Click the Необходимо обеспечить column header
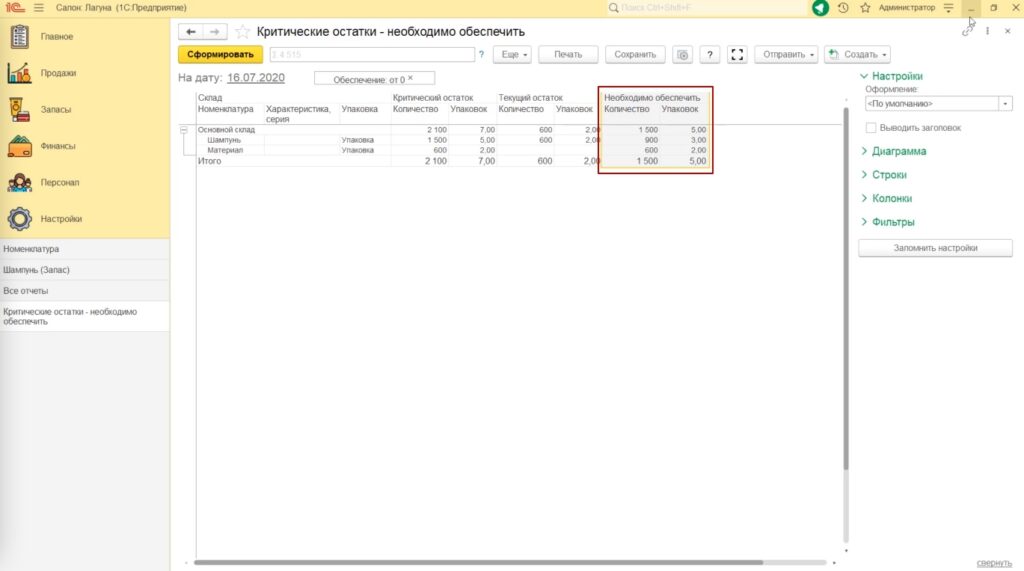The image size is (1024, 571). [652, 98]
